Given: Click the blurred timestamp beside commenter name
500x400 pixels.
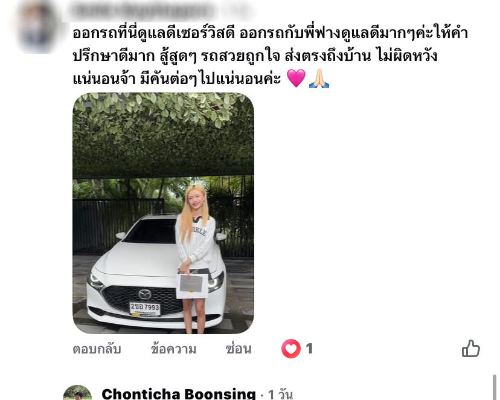Looking at the screenshot, I should tap(242, 11).
